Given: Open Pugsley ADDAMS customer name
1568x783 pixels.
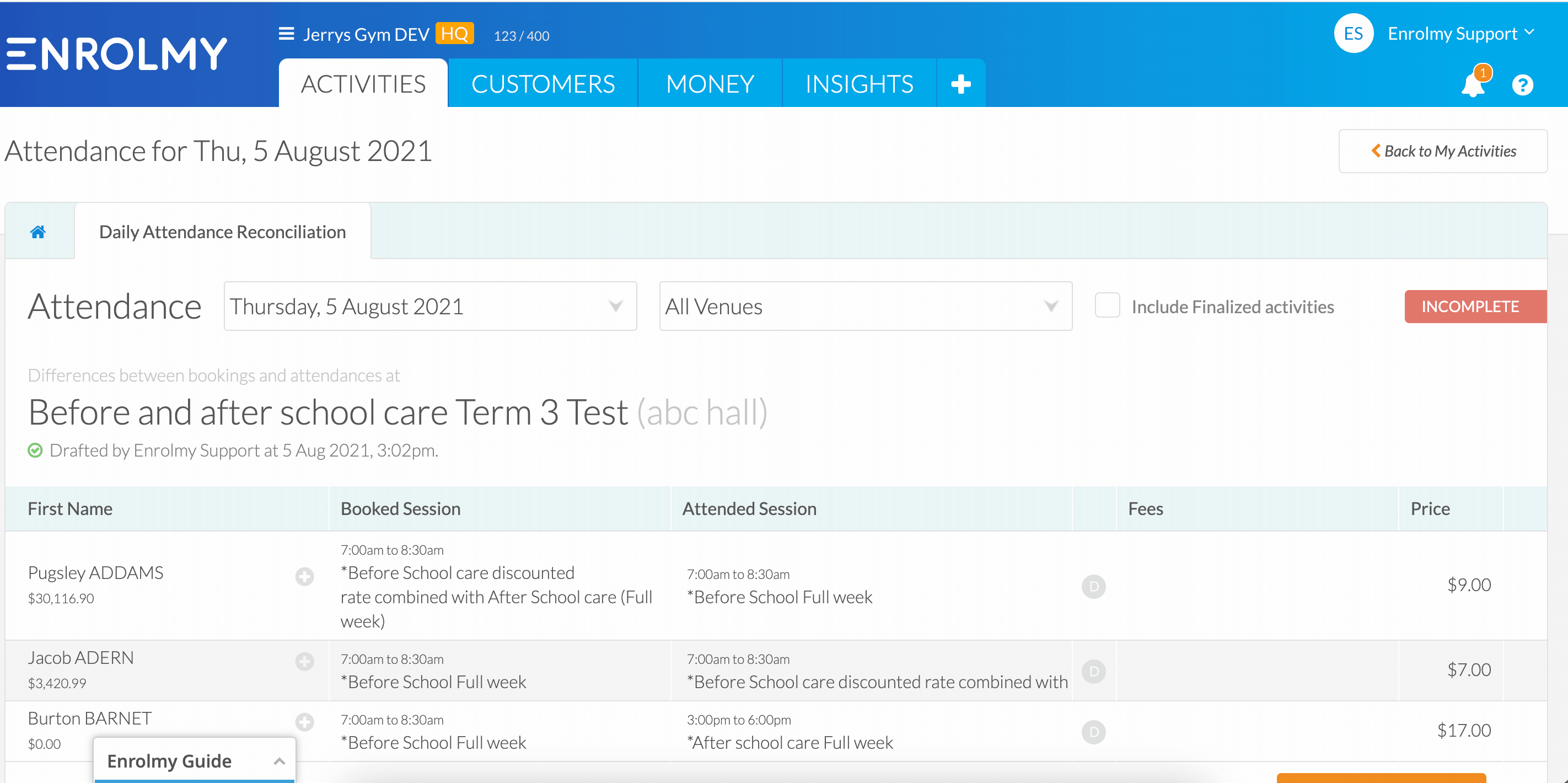Looking at the screenshot, I should point(95,573).
